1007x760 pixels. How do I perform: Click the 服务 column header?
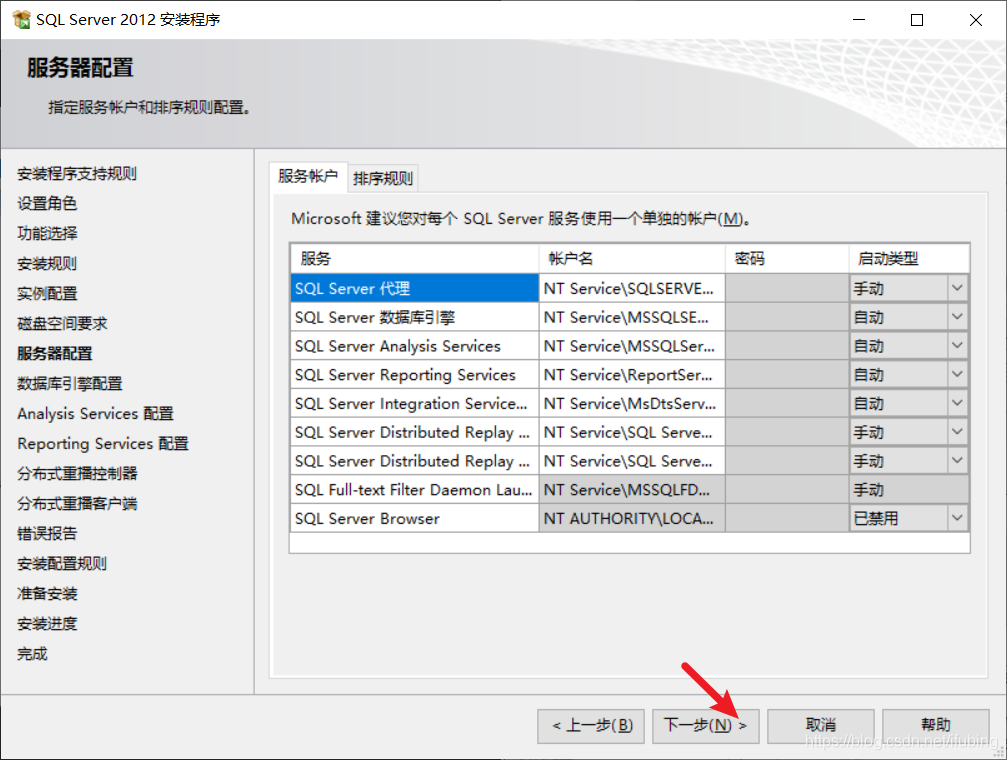click(414, 258)
